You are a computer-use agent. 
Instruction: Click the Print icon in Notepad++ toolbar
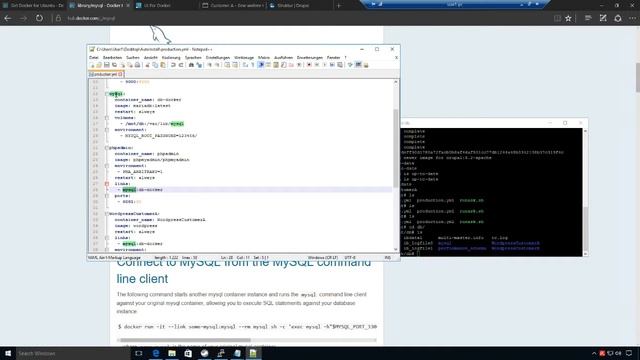(138, 65)
